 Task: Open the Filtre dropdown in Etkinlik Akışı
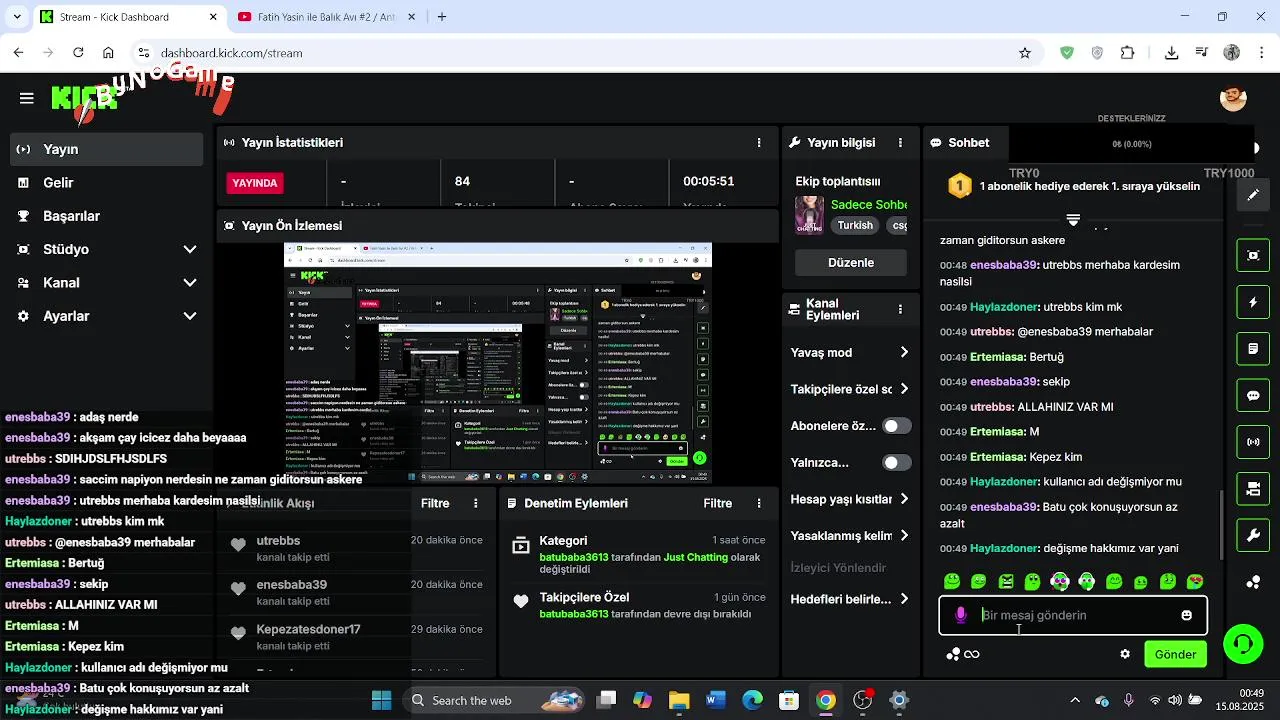pyautogui.click(x=435, y=503)
